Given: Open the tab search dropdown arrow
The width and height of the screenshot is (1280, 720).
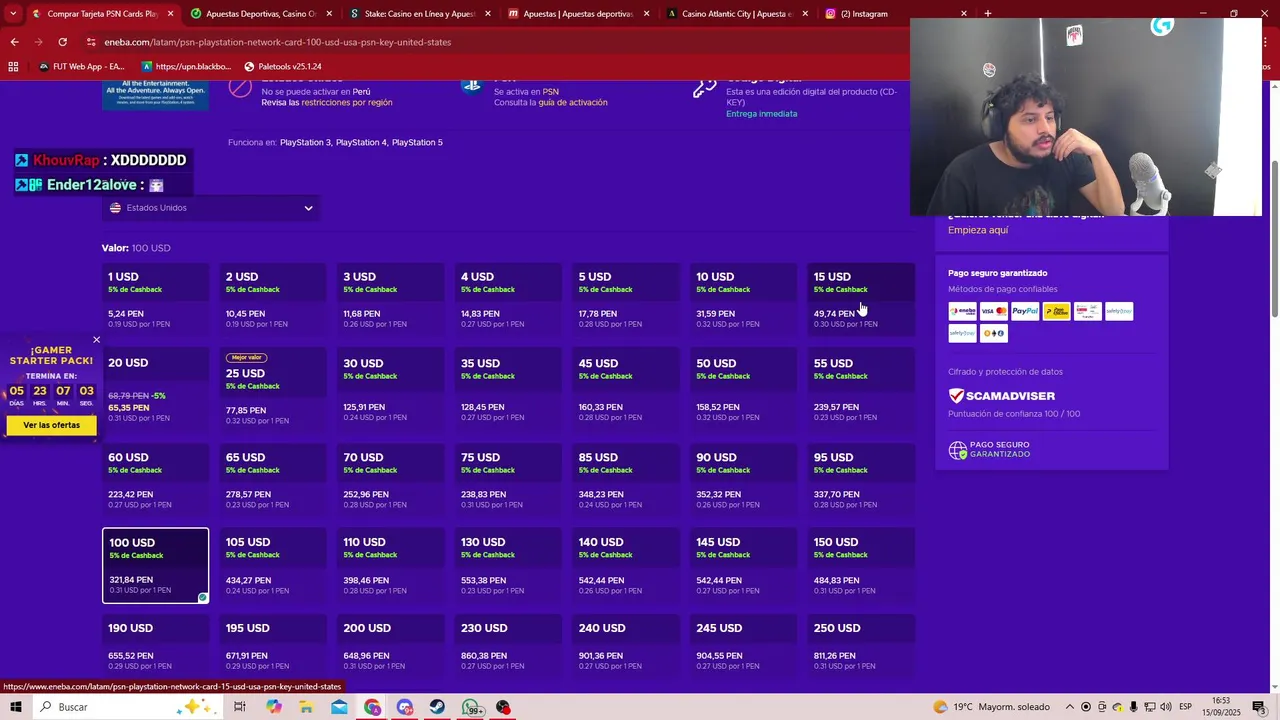Looking at the screenshot, I should pos(13,14).
